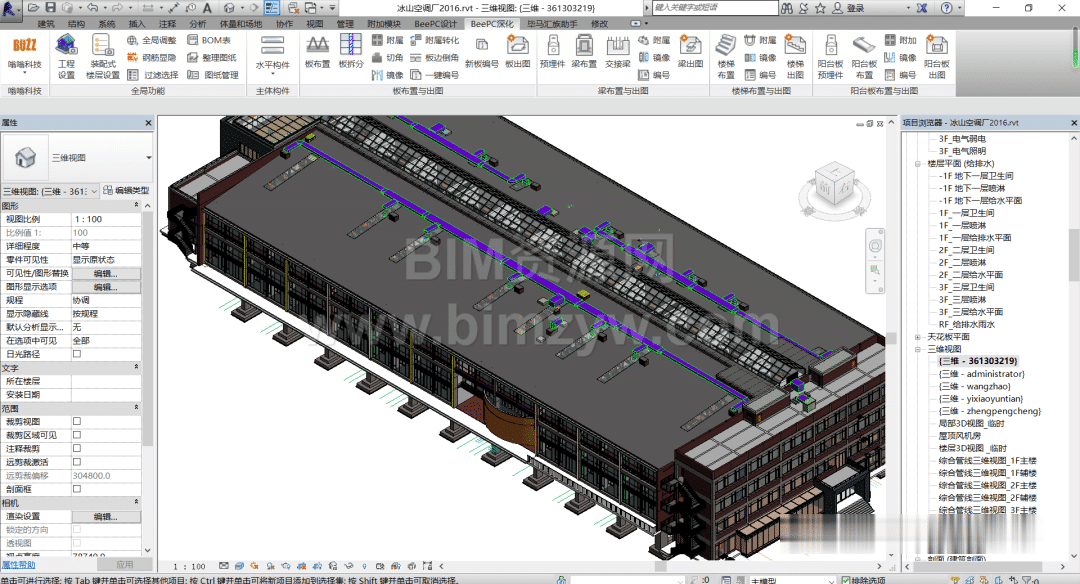Open the 工程设置 project settings tool
The width and height of the screenshot is (1080, 584).
point(66,56)
